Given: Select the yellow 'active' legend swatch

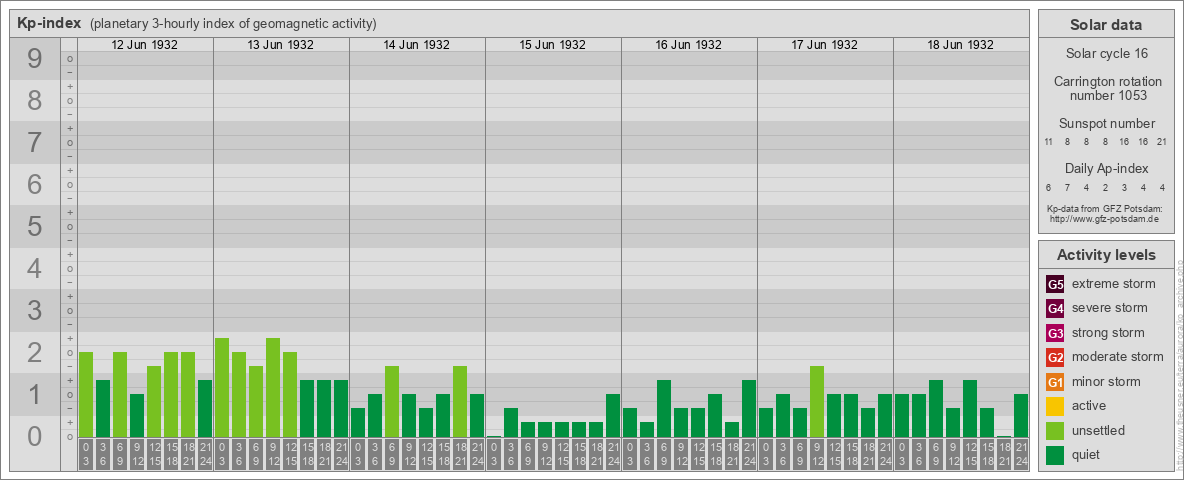Looking at the screenshot, I should (x=1056, y=406).
